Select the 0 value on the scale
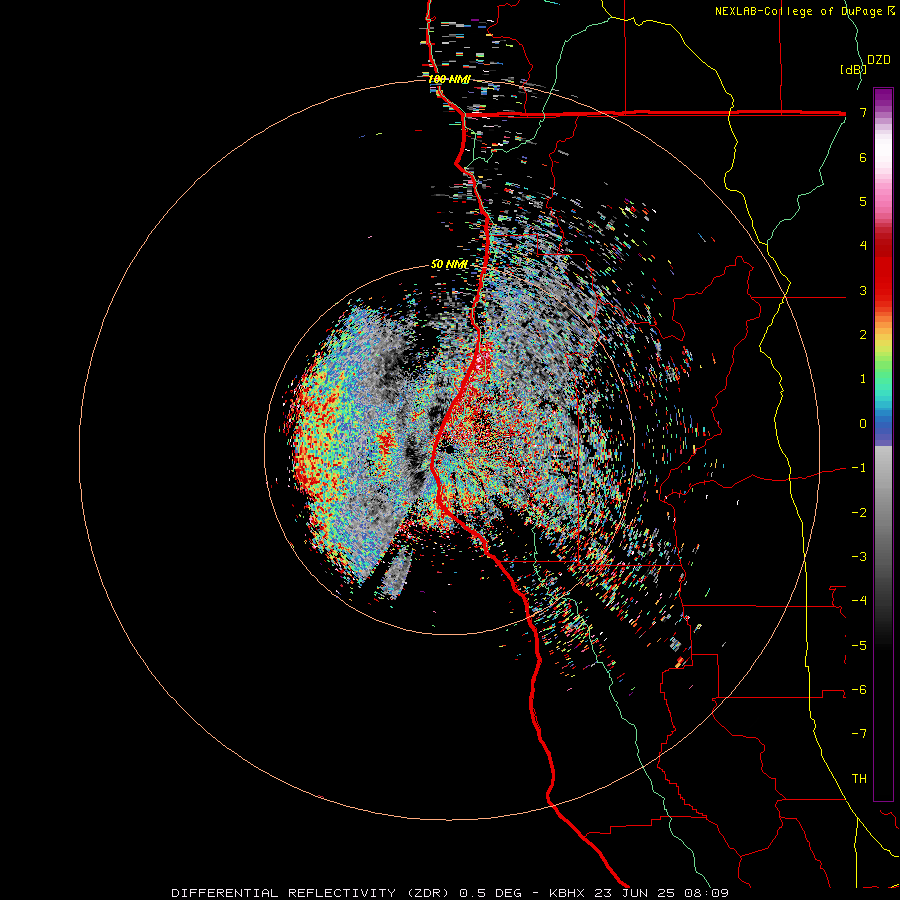 [863, 424]
